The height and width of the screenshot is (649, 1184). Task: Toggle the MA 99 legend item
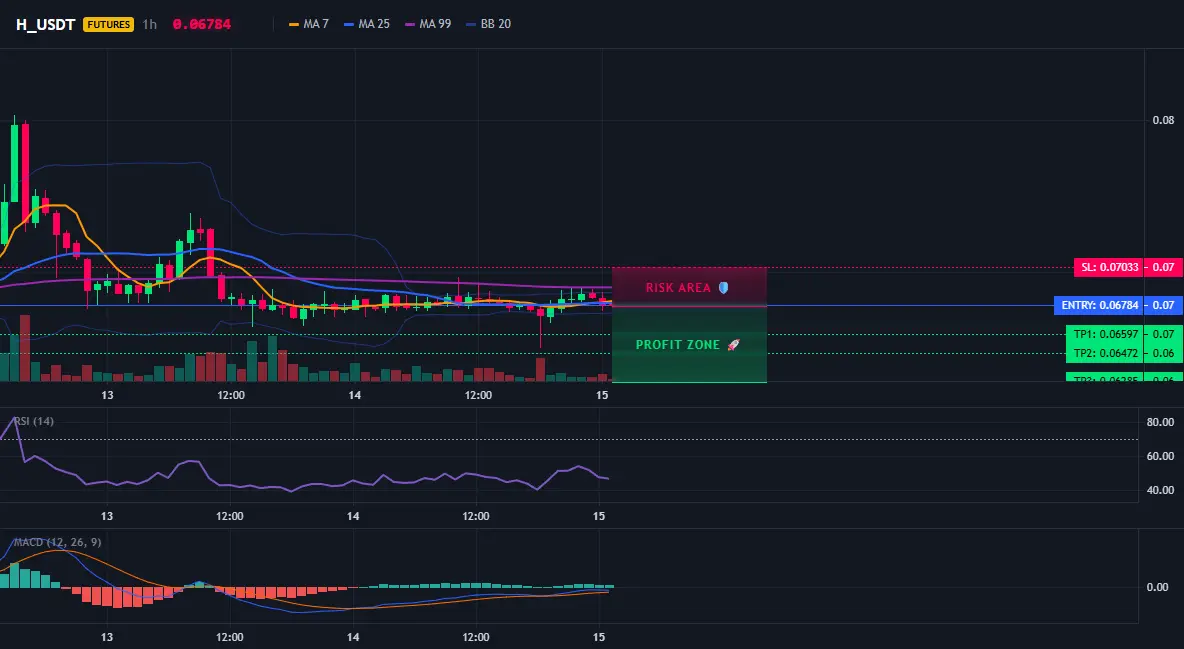coord(428,24)
